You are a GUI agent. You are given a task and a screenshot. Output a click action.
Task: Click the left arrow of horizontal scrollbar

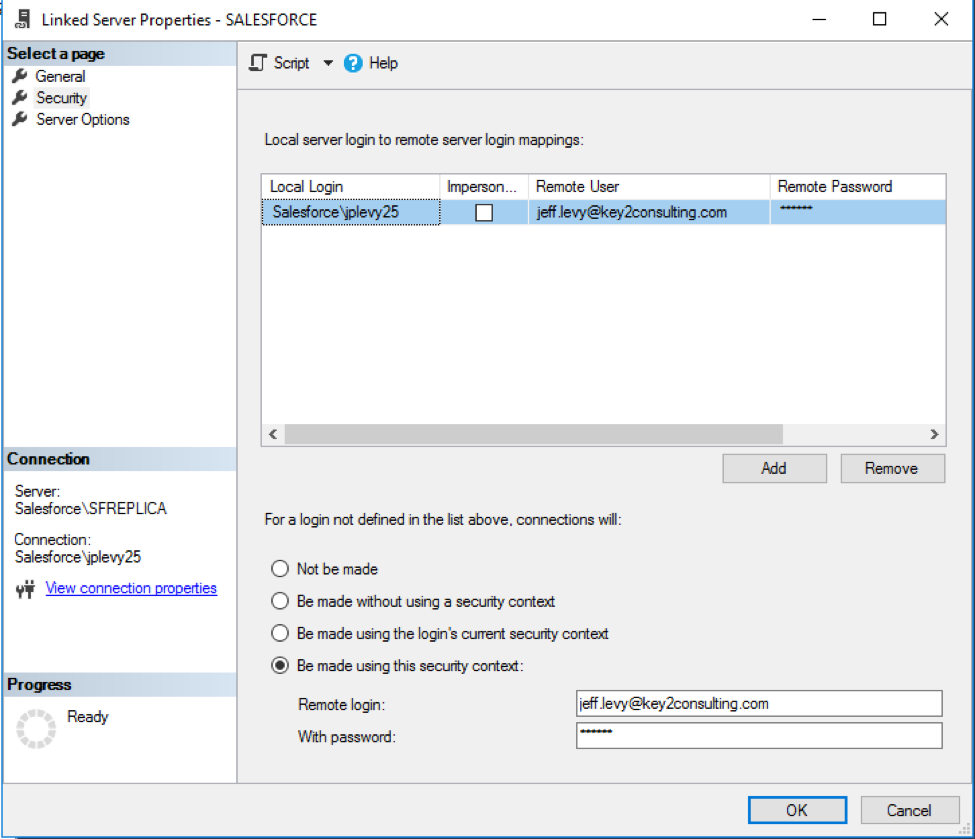(273, 434)
